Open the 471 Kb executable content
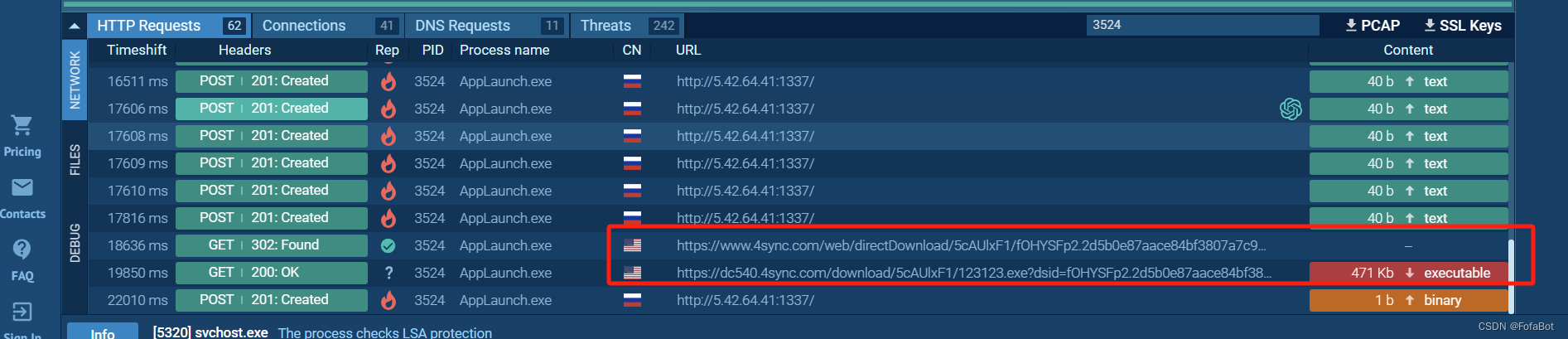The width and height of the screenshot is (1568, 339). (1408, 273)
